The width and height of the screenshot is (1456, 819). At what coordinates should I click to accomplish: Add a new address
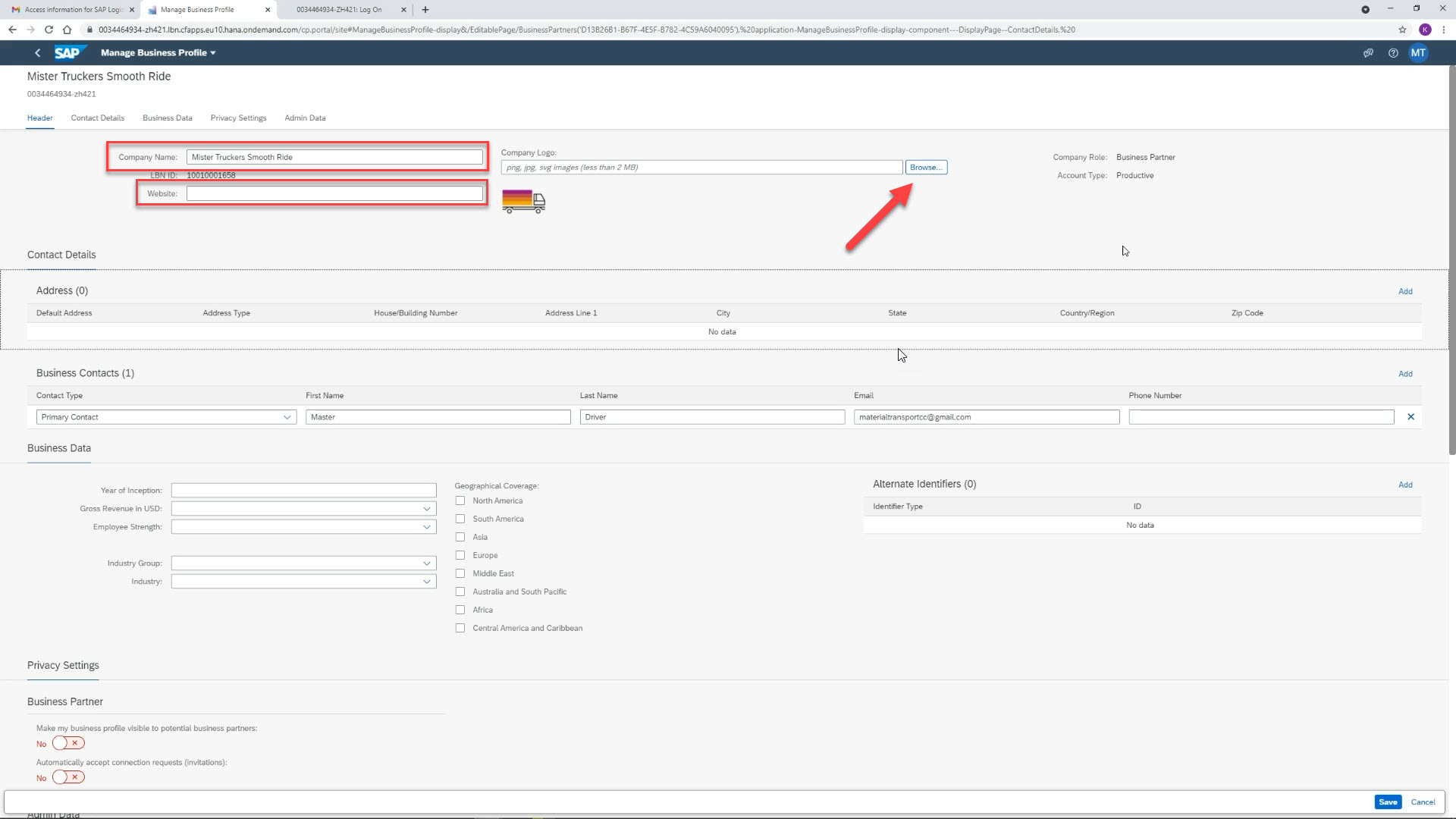(x=1405, y=292)
